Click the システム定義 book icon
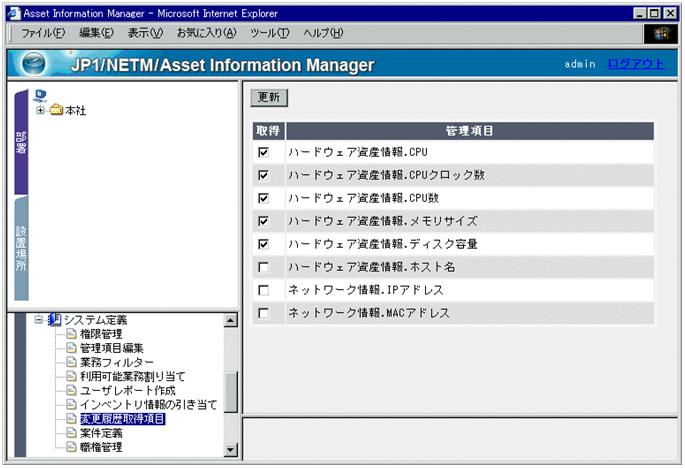The height and width of the screenshot is (468, 685). (54, 319)
